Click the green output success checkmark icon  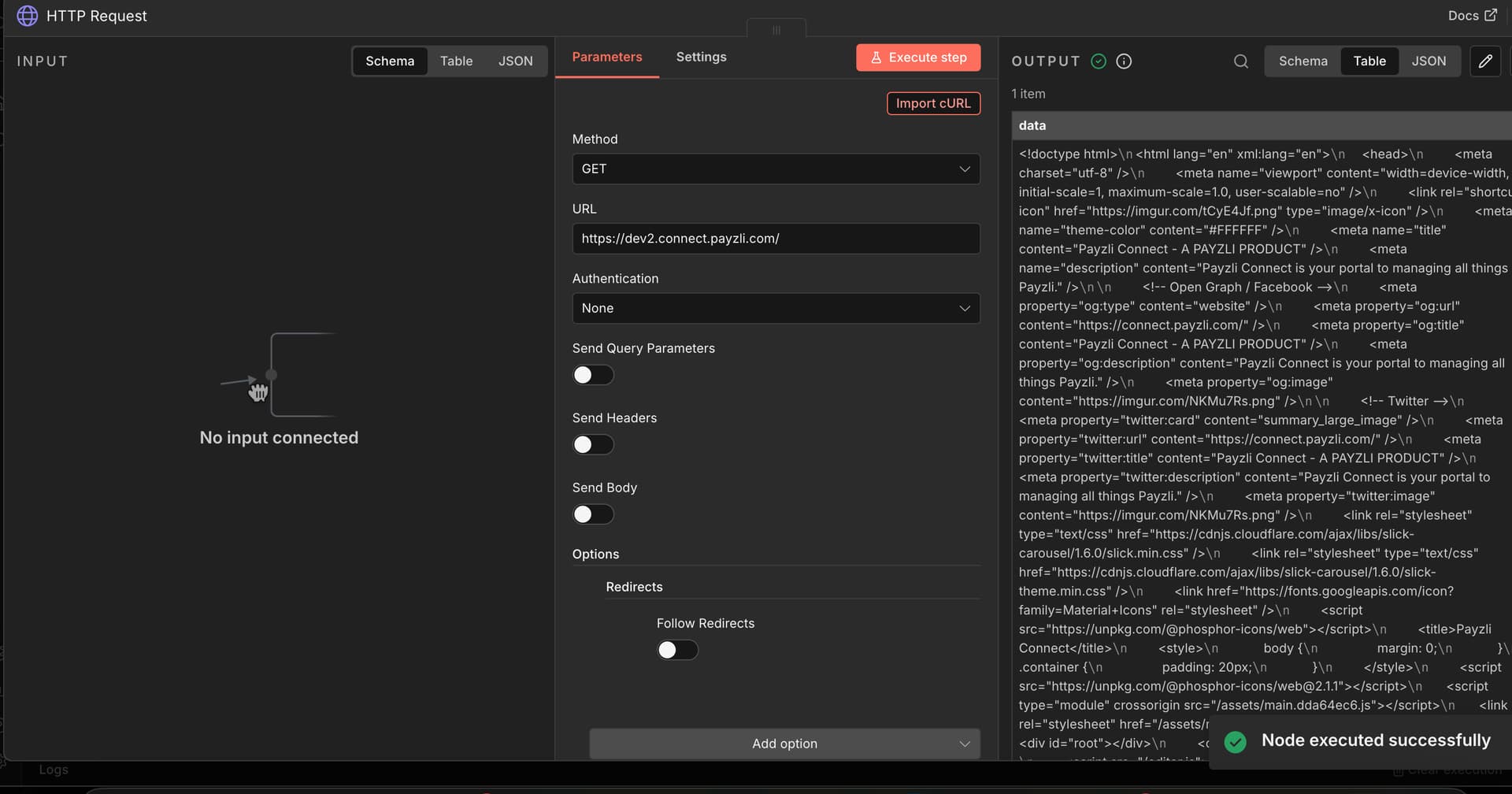[1099, 61]
